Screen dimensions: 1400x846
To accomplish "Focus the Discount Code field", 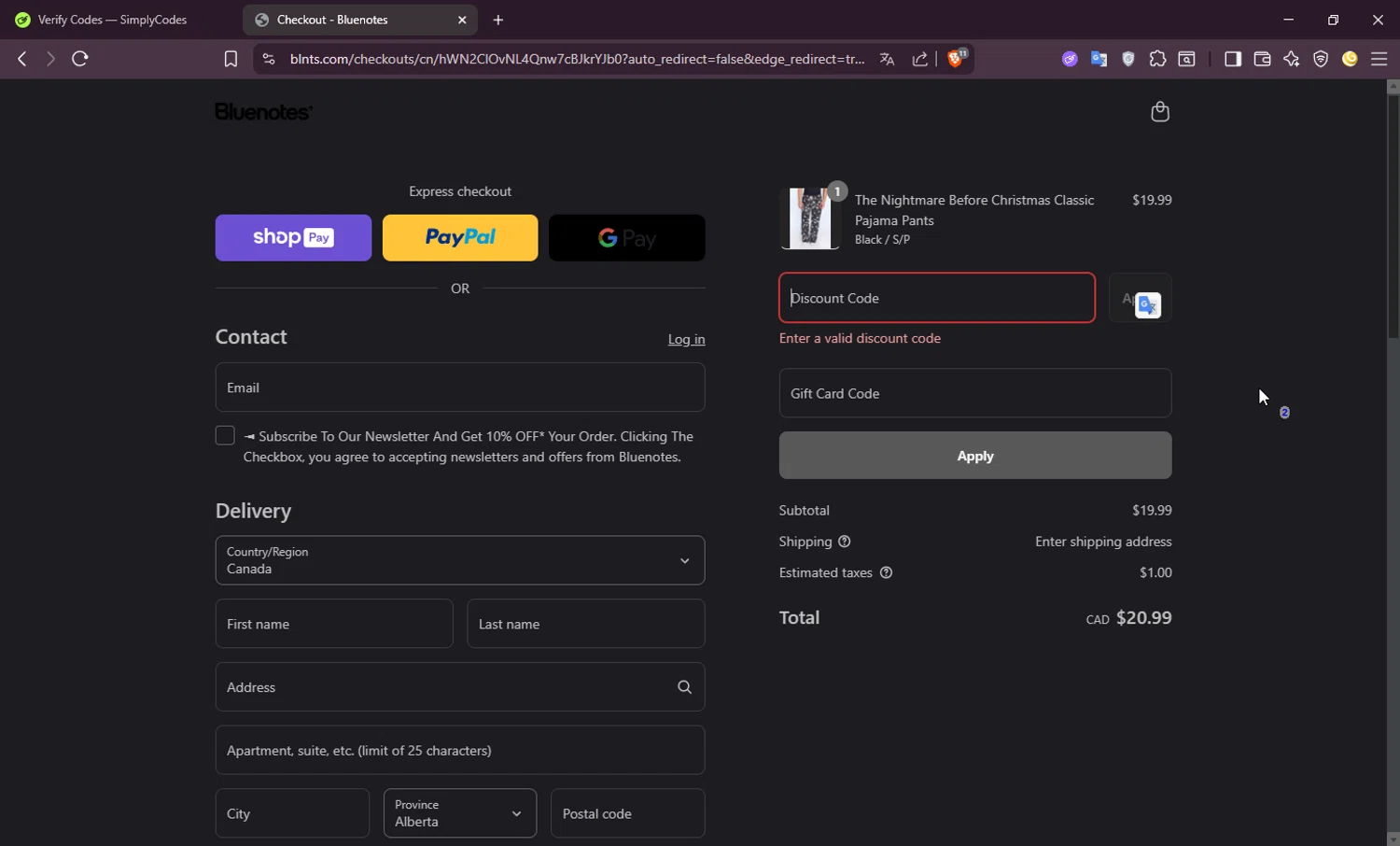I will 937,298.
